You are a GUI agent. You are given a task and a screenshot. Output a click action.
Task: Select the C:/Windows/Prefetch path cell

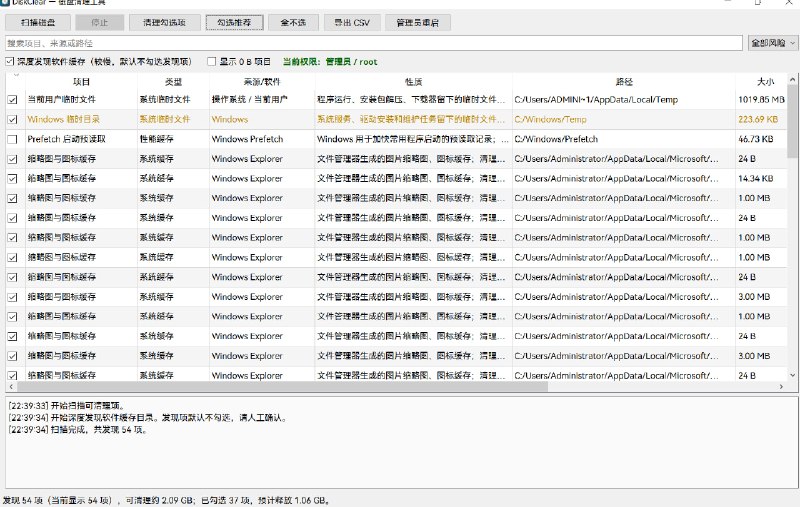tap(623, 139)
